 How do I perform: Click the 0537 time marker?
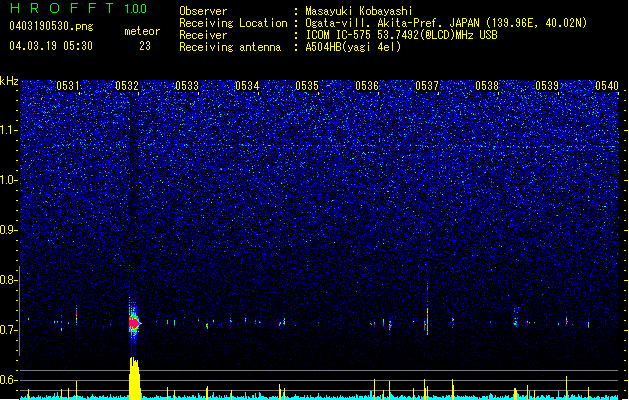click(x=427, y=86)
